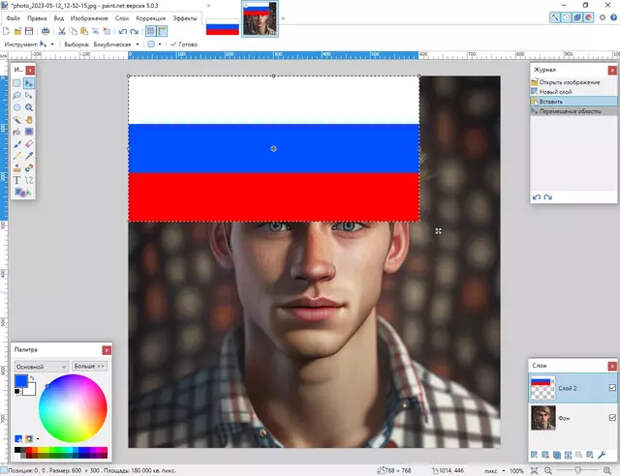620x476 pixels.
Task: Open layer properties wrench icon
Action: point(602,455)
